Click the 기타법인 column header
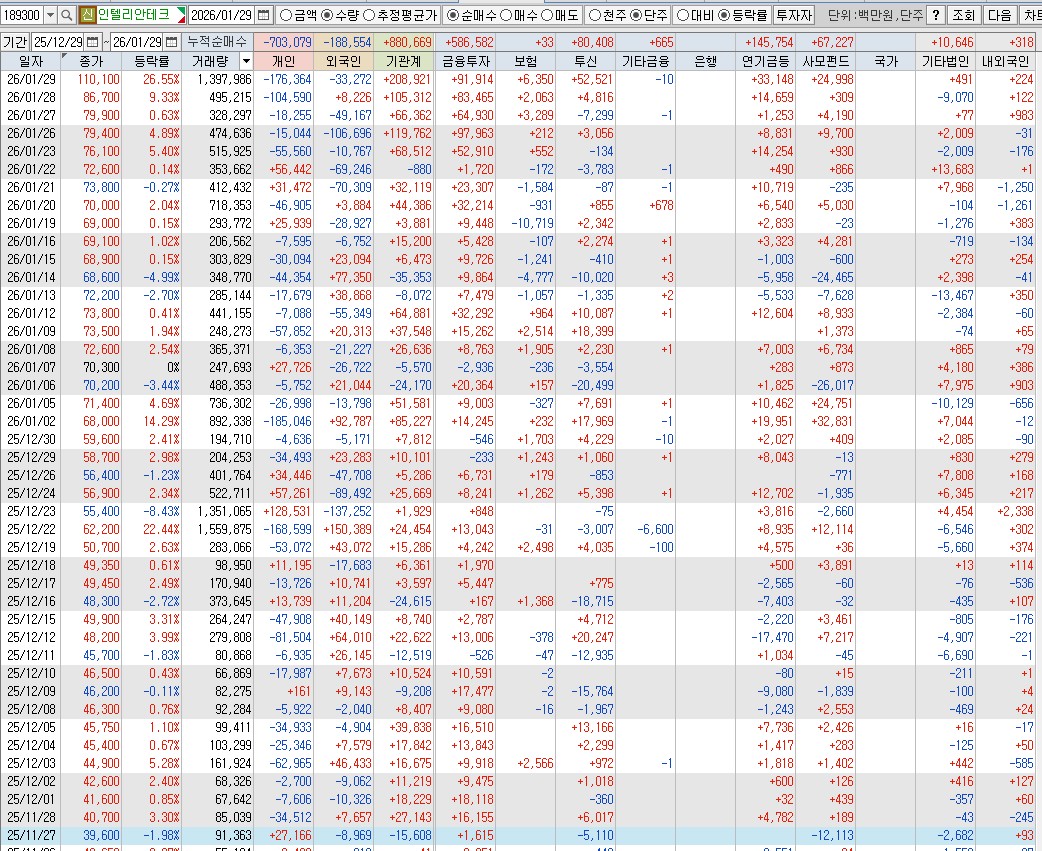The image size is (1042, 851). pyautogui.click(x=945, y=62)
